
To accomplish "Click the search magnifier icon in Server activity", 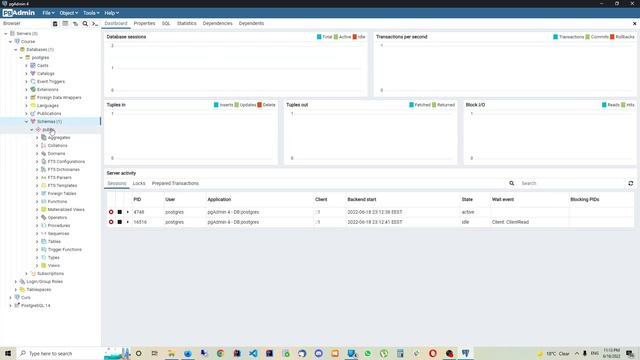I will click(511, 183).
